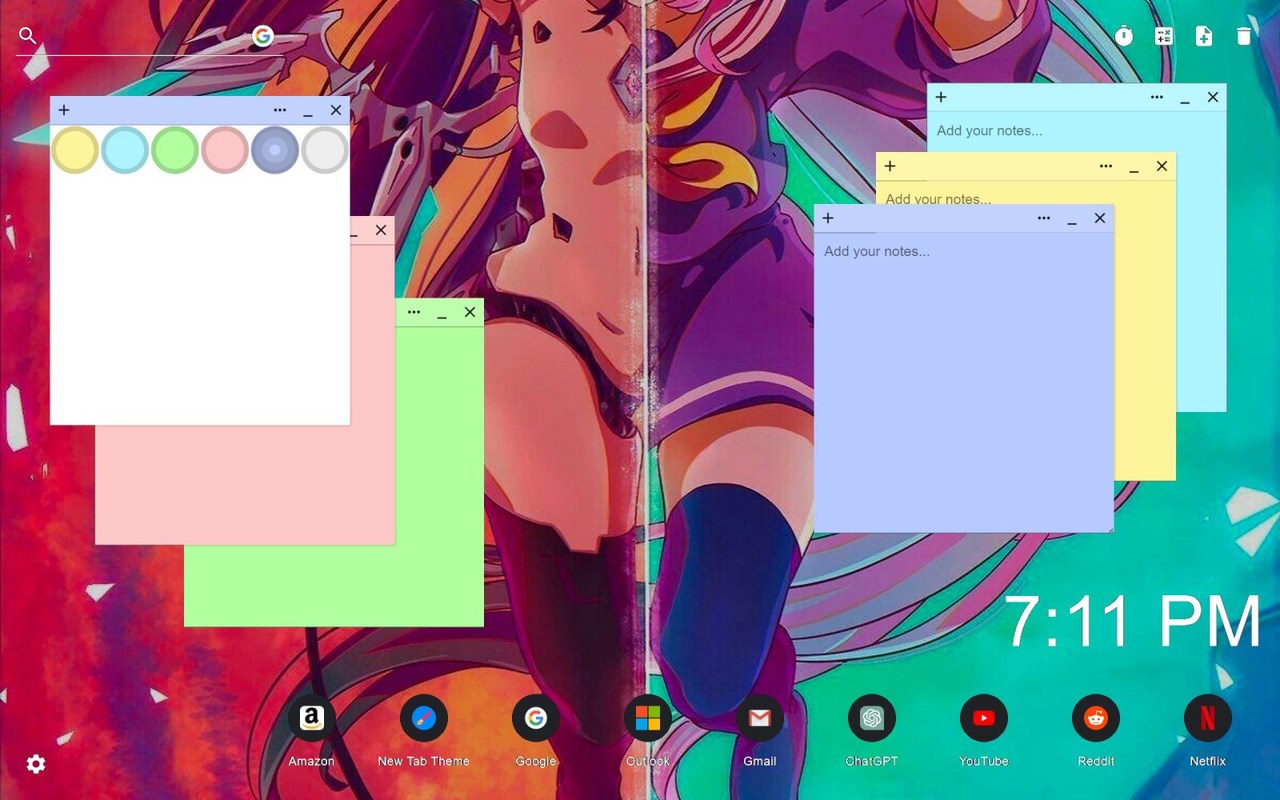
Task: Click the 7:11 PM clock
Action: (x=1132, y=622)
